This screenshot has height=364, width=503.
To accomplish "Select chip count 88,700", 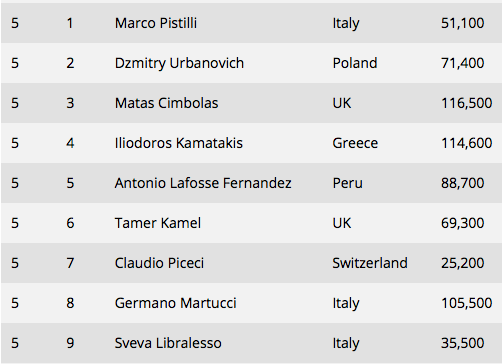I will click(463, 183).
